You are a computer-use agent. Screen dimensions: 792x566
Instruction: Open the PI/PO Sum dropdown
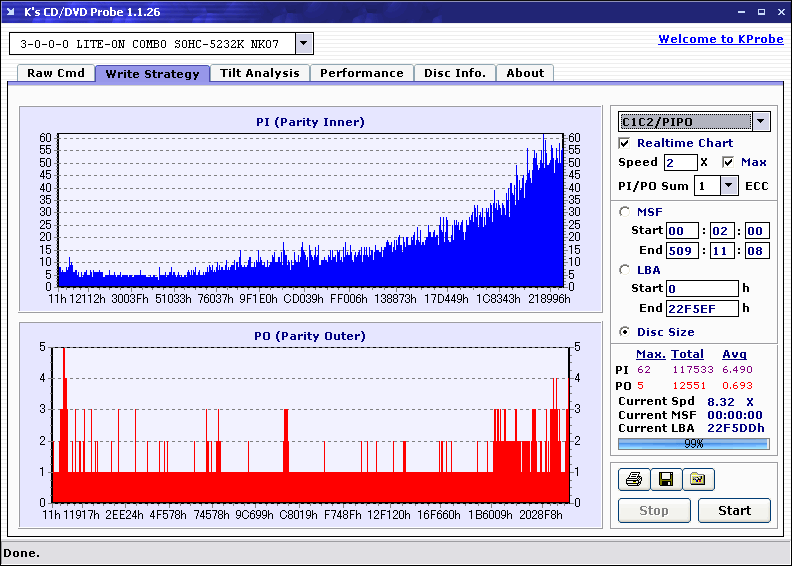click(x=729, y=186)
